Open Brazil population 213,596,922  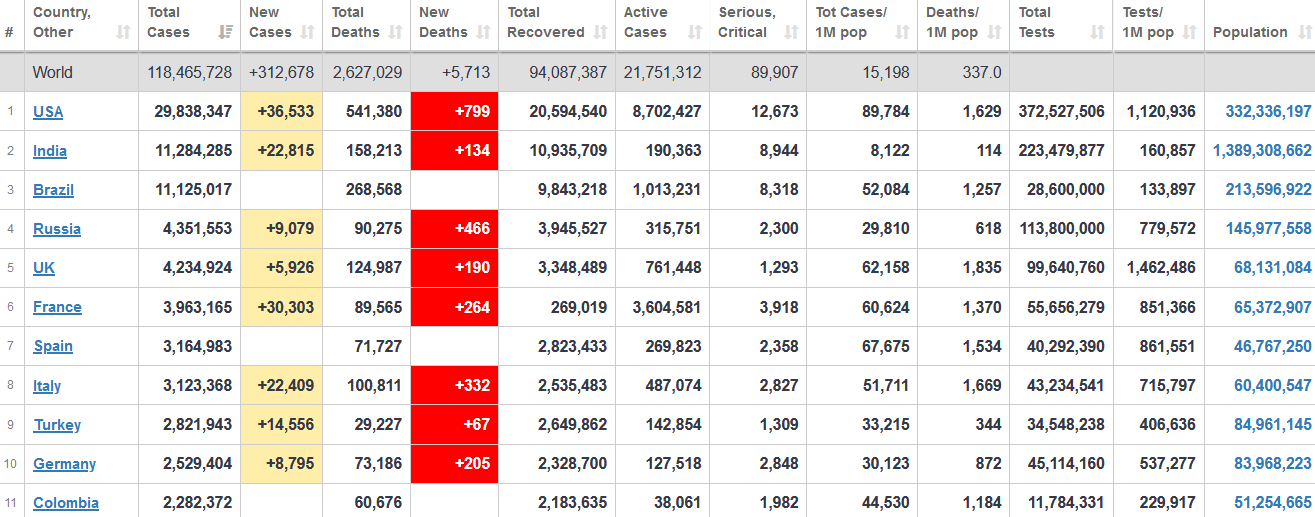(x=1269, y=190)
